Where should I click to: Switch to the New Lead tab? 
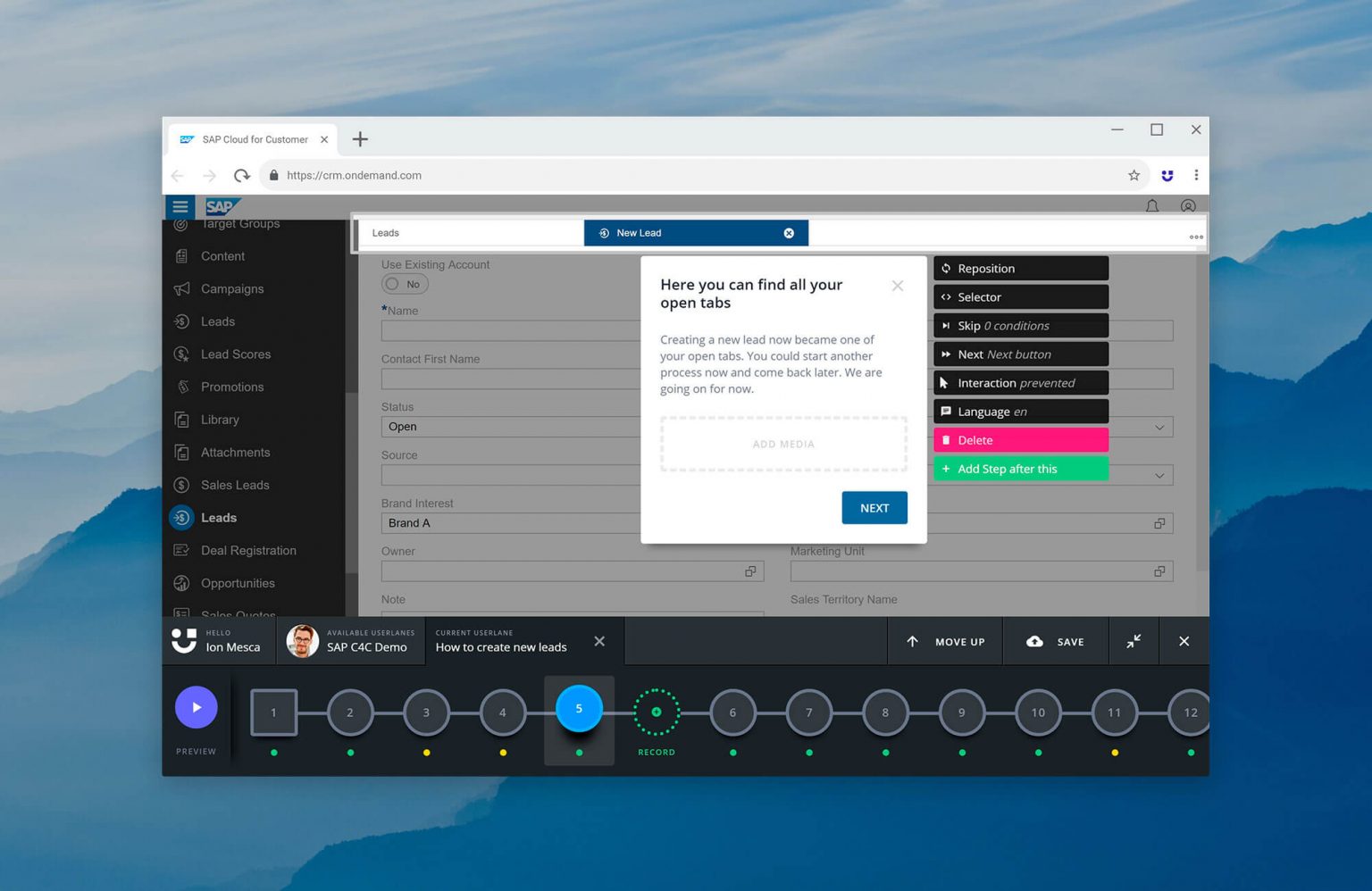click(638, 232)
